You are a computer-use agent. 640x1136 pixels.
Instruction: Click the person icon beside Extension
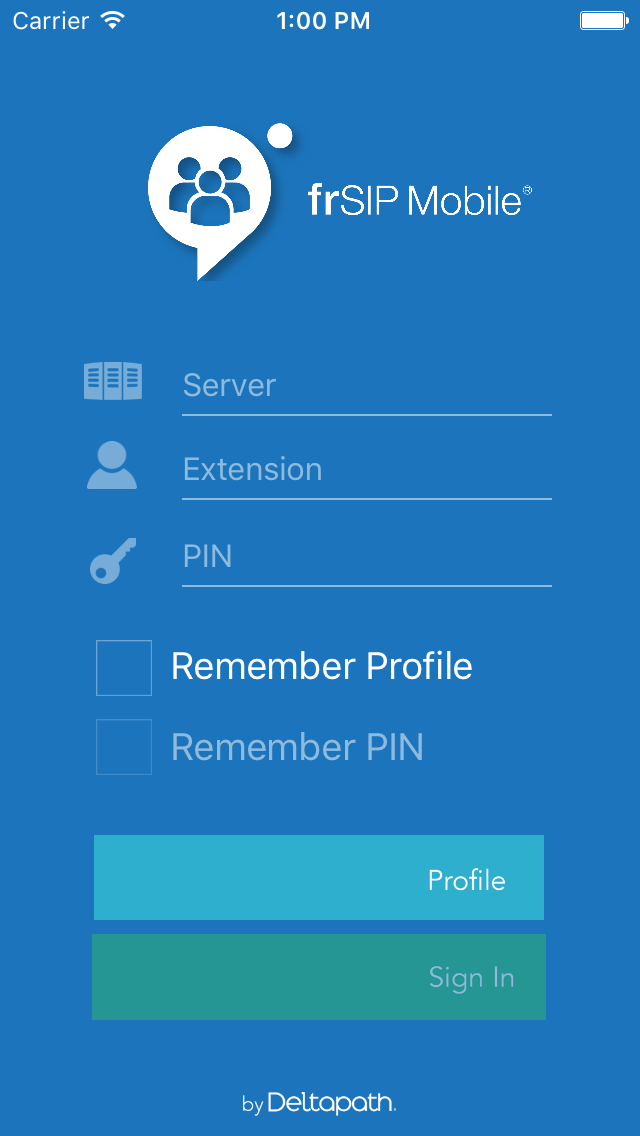click(x=112, y=465)
